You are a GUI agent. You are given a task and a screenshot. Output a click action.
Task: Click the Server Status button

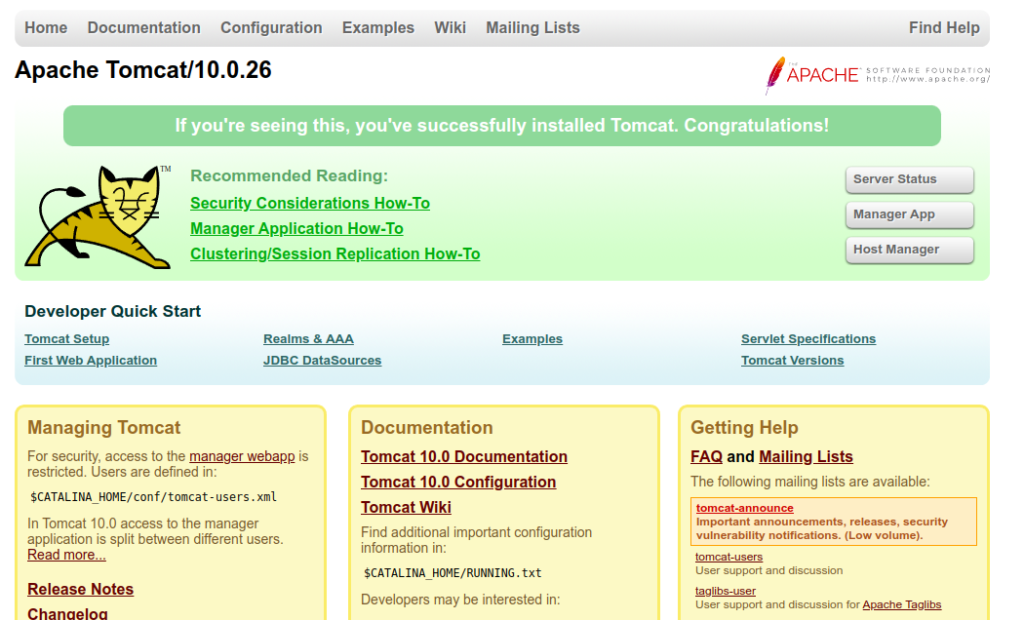[909, 180]
